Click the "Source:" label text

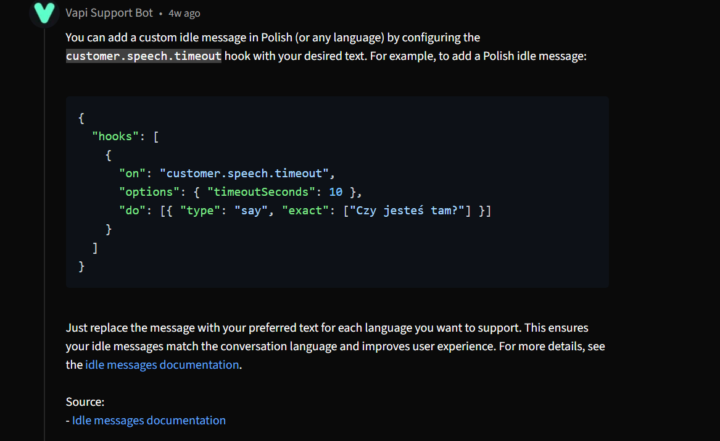[85, 402]
